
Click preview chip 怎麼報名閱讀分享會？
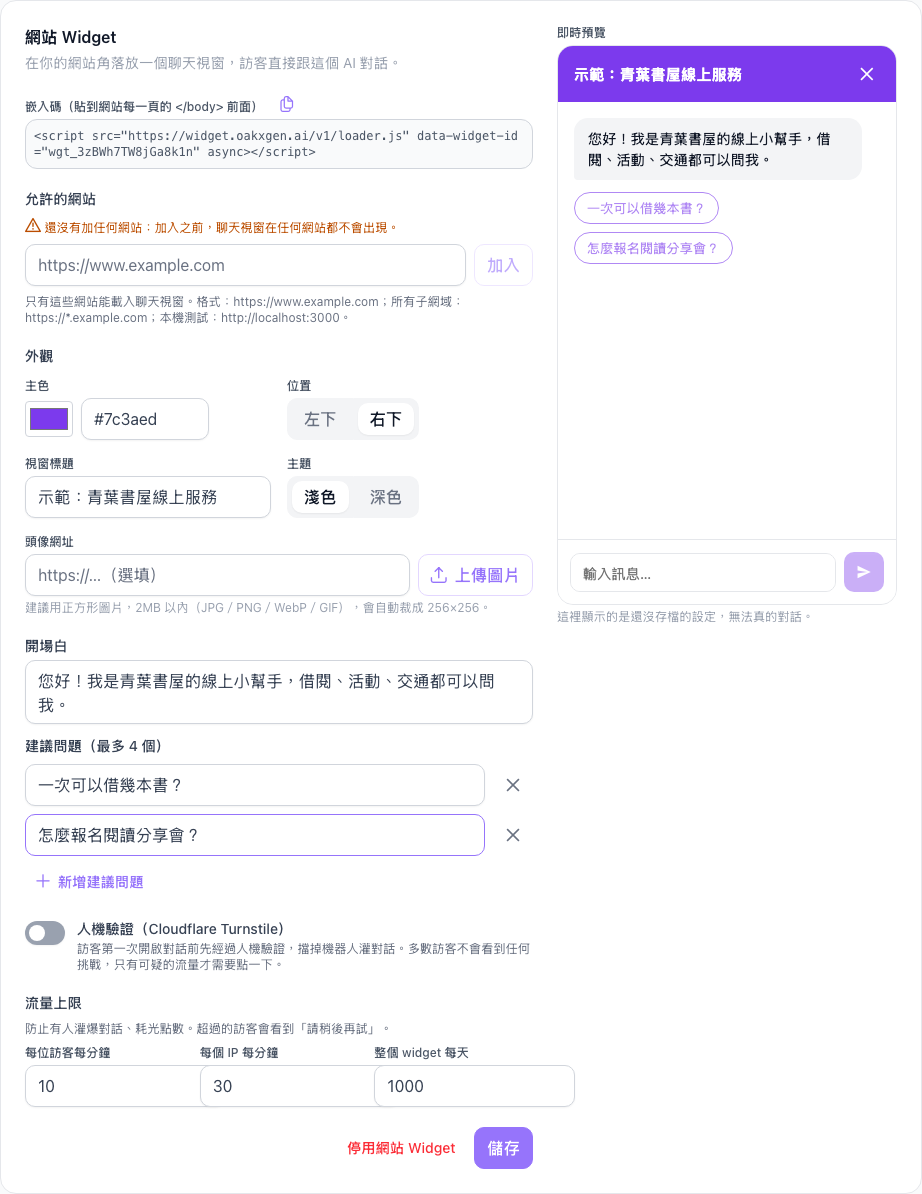coord(653,248)
